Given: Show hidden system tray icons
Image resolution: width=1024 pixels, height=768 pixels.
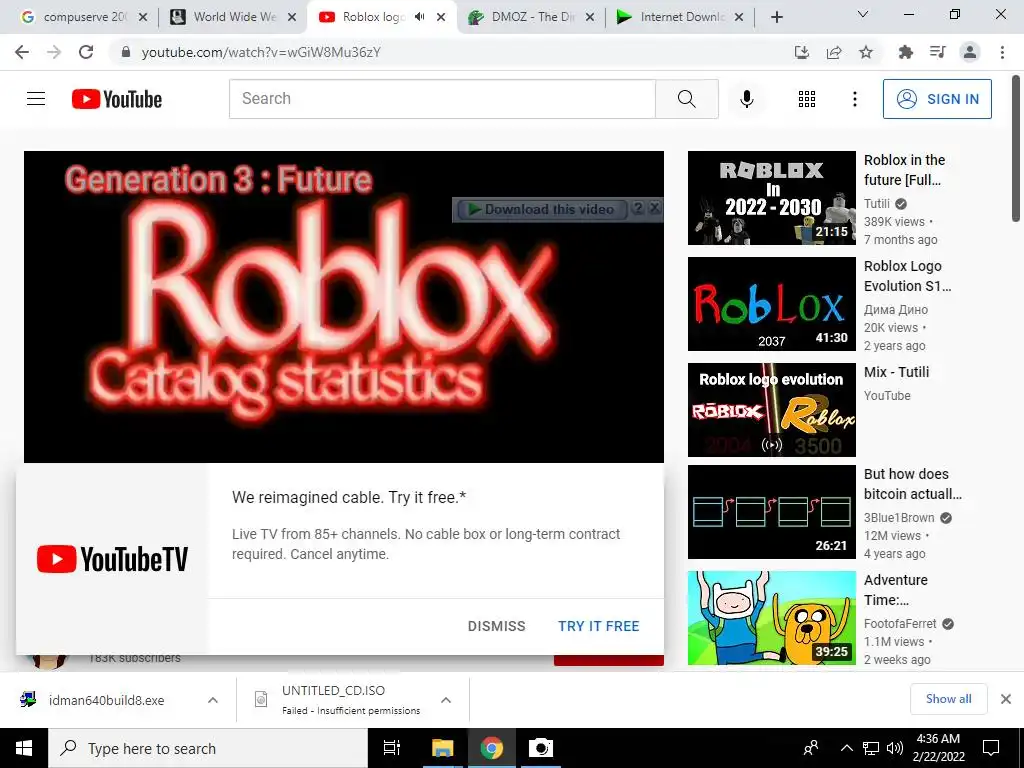Looking at the screenshot, I should click(x=846, y=748).
